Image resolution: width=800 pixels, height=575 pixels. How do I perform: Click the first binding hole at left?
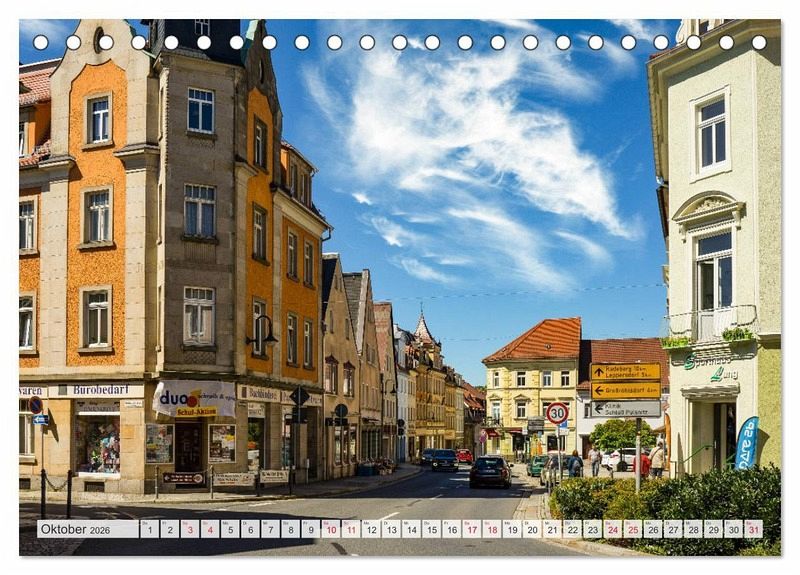[x=40, y=42]
